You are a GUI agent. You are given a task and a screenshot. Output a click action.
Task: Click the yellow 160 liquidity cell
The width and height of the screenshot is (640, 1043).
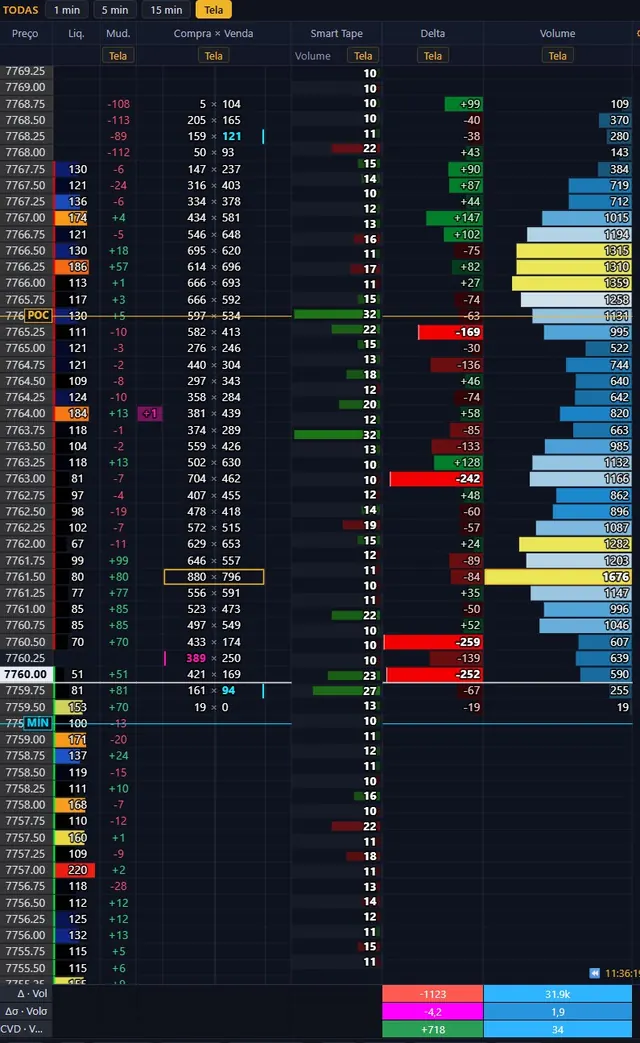click(x=71, y=837)
